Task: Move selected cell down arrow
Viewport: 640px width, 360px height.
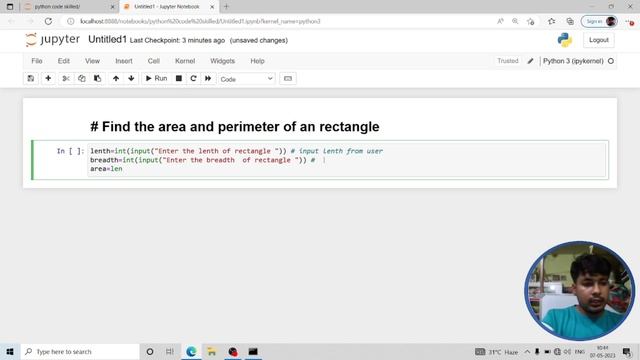Action: pos(131,78)
